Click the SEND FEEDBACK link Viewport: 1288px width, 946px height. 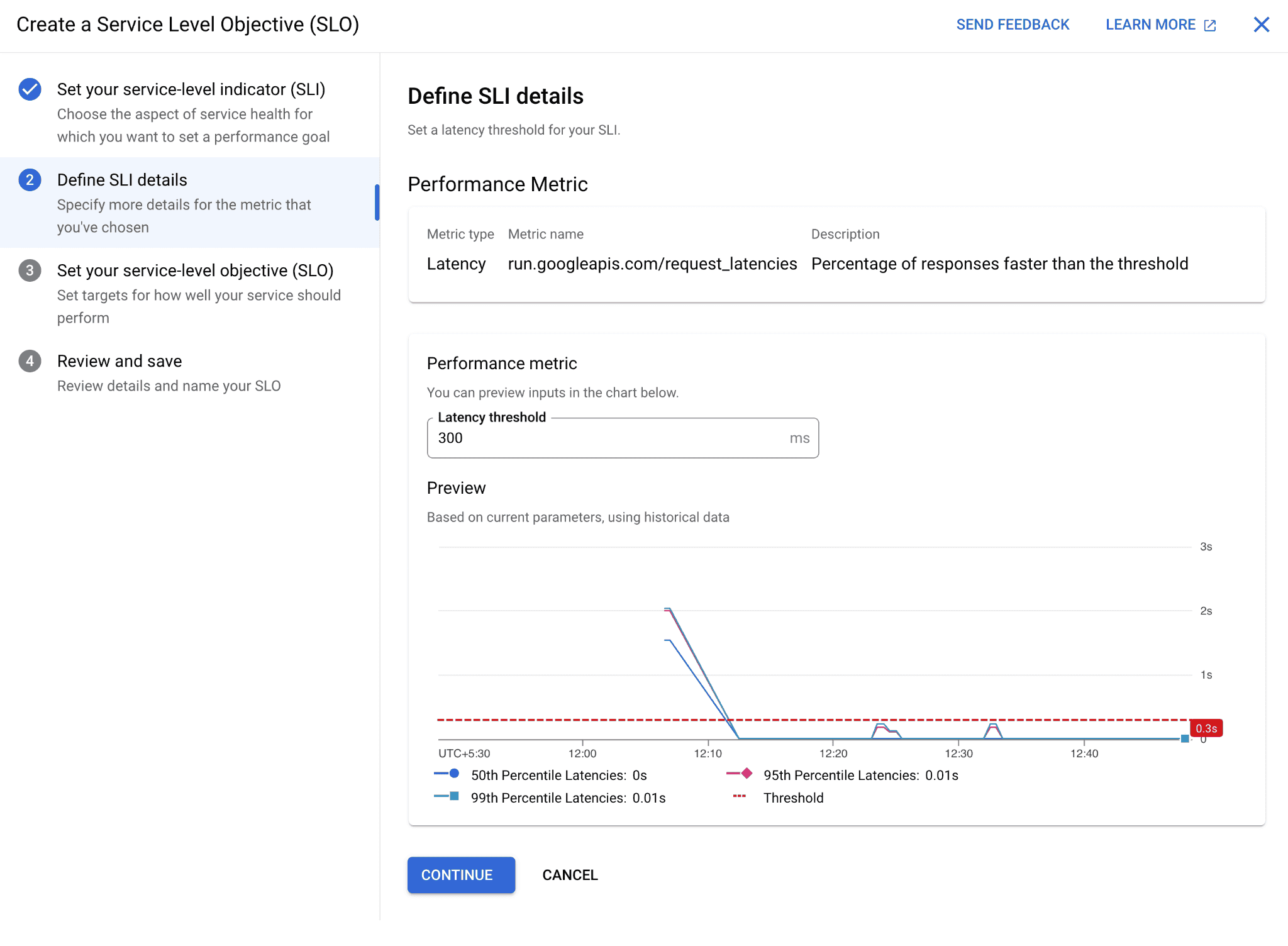click(1013, 25)
